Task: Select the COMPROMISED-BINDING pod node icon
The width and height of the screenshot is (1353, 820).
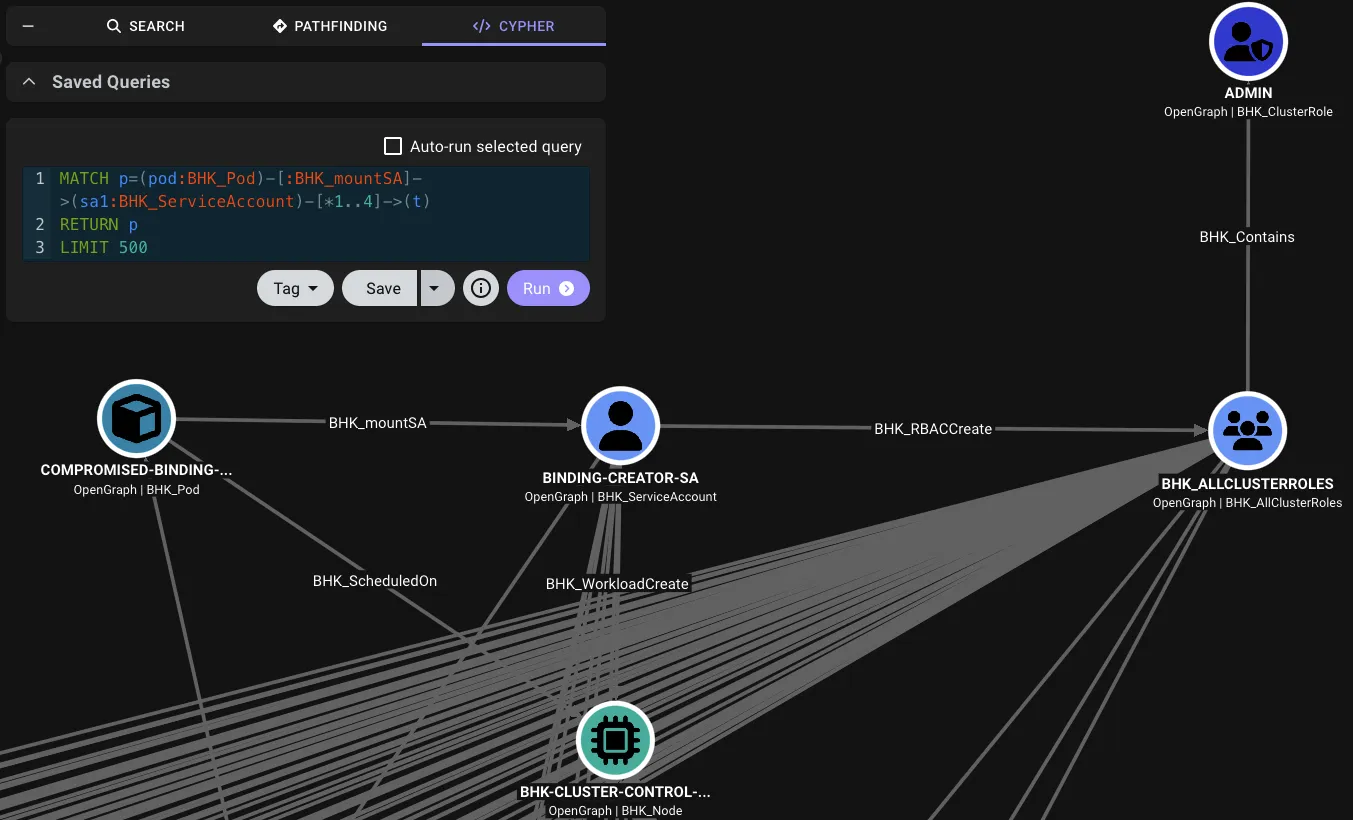Action: tap(137, 419)
